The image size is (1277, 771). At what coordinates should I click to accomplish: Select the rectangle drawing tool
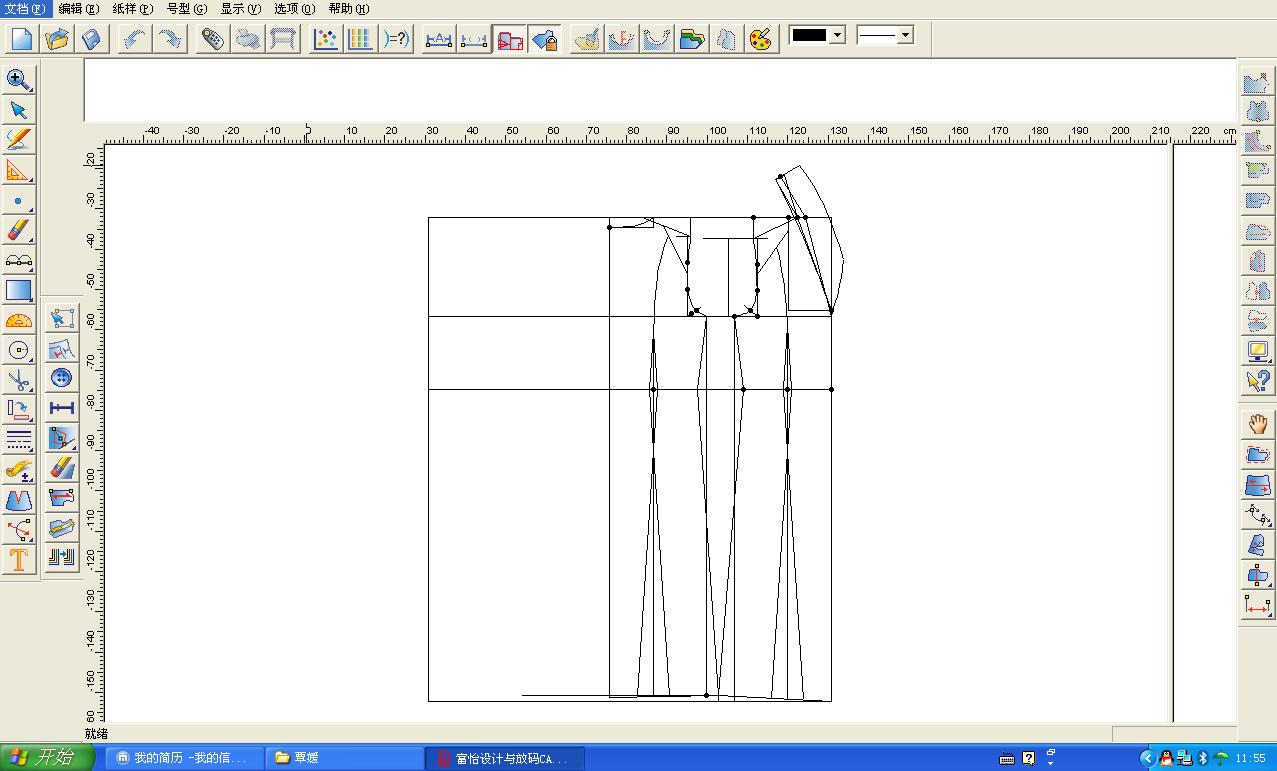click(18, 290)
